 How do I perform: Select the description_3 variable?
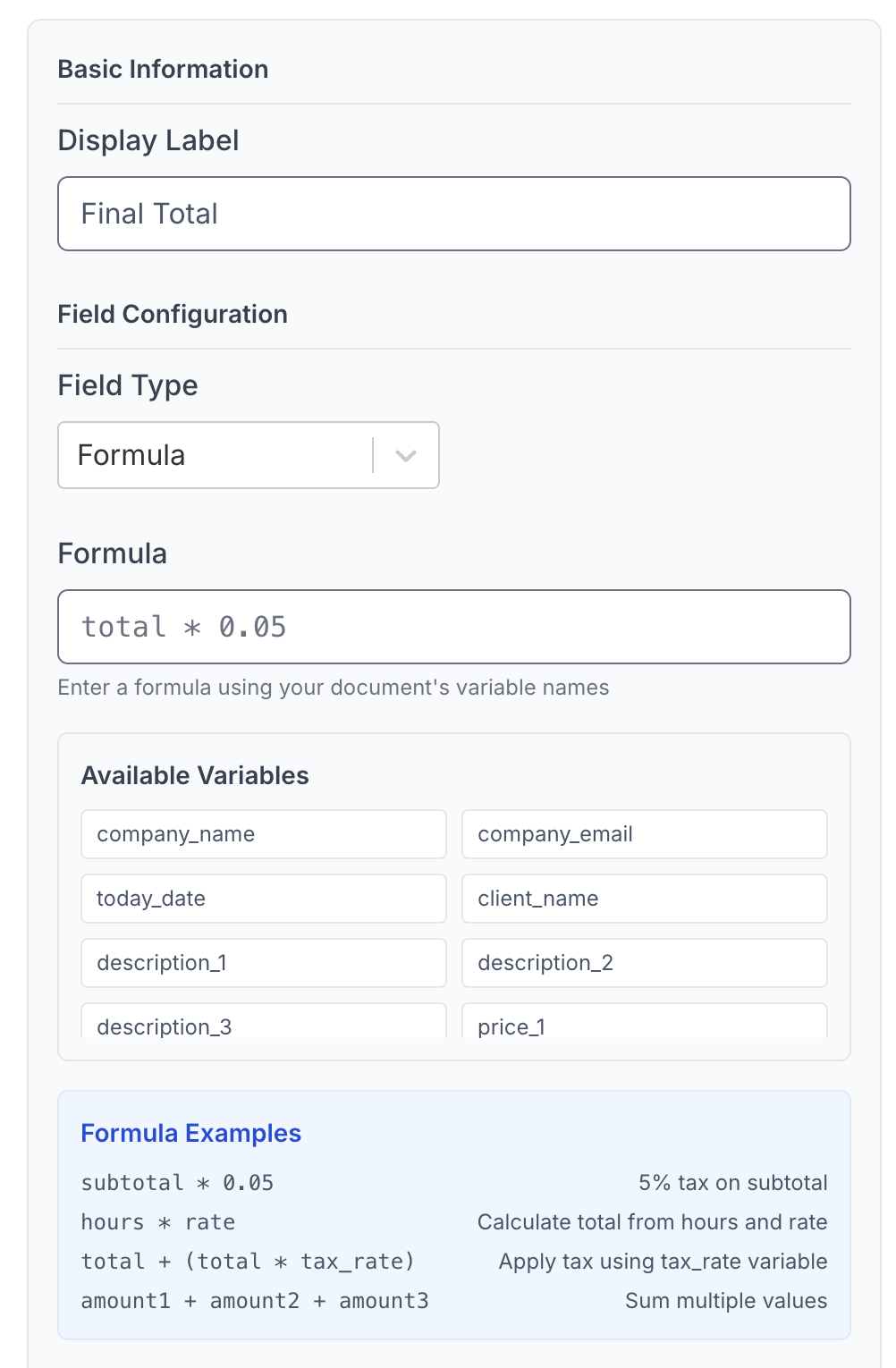[x=264, y=1021]
